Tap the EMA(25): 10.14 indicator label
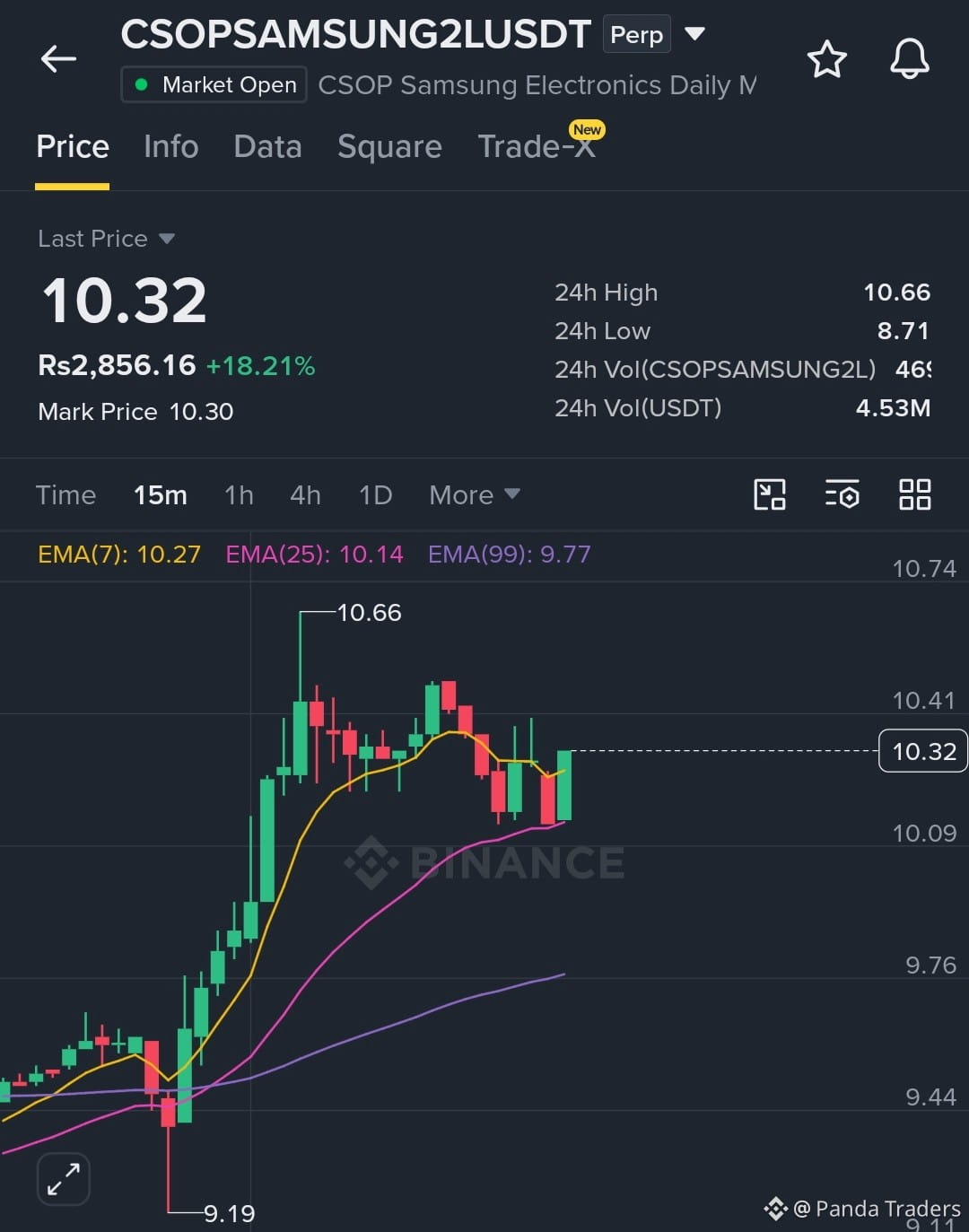969x1232 pixels. coord(314,554)
